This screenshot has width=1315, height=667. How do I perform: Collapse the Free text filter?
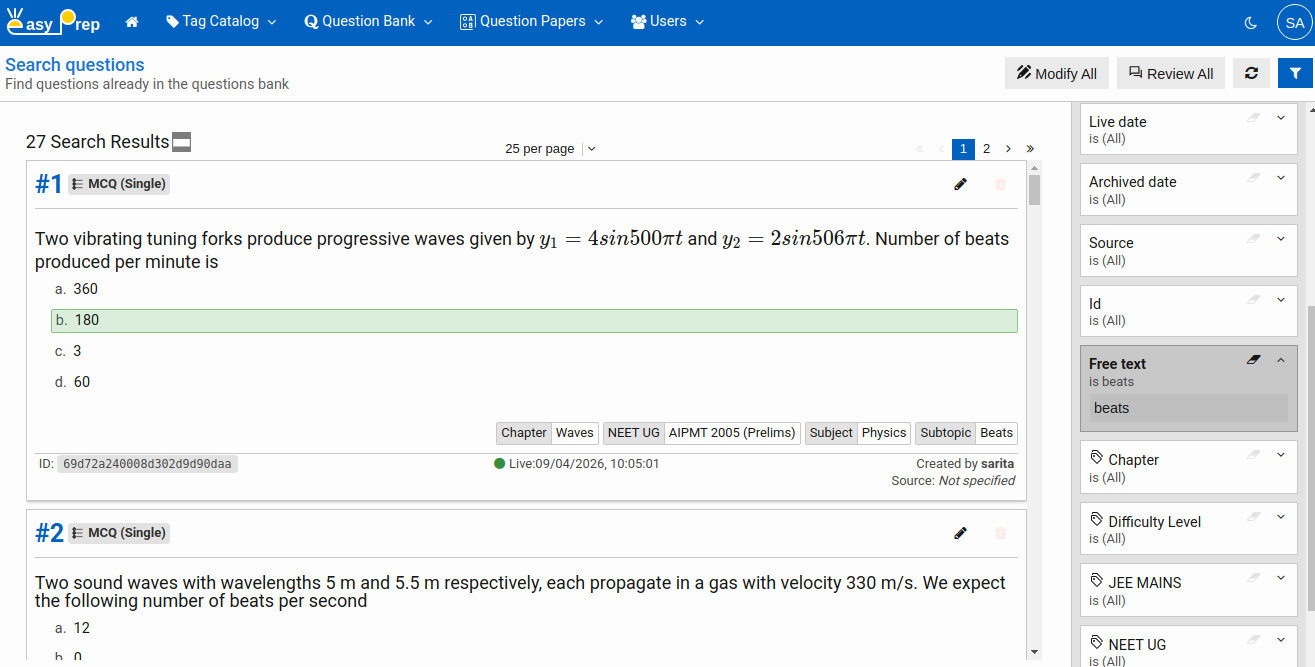pyautogui.click(x=1281, y=360)
